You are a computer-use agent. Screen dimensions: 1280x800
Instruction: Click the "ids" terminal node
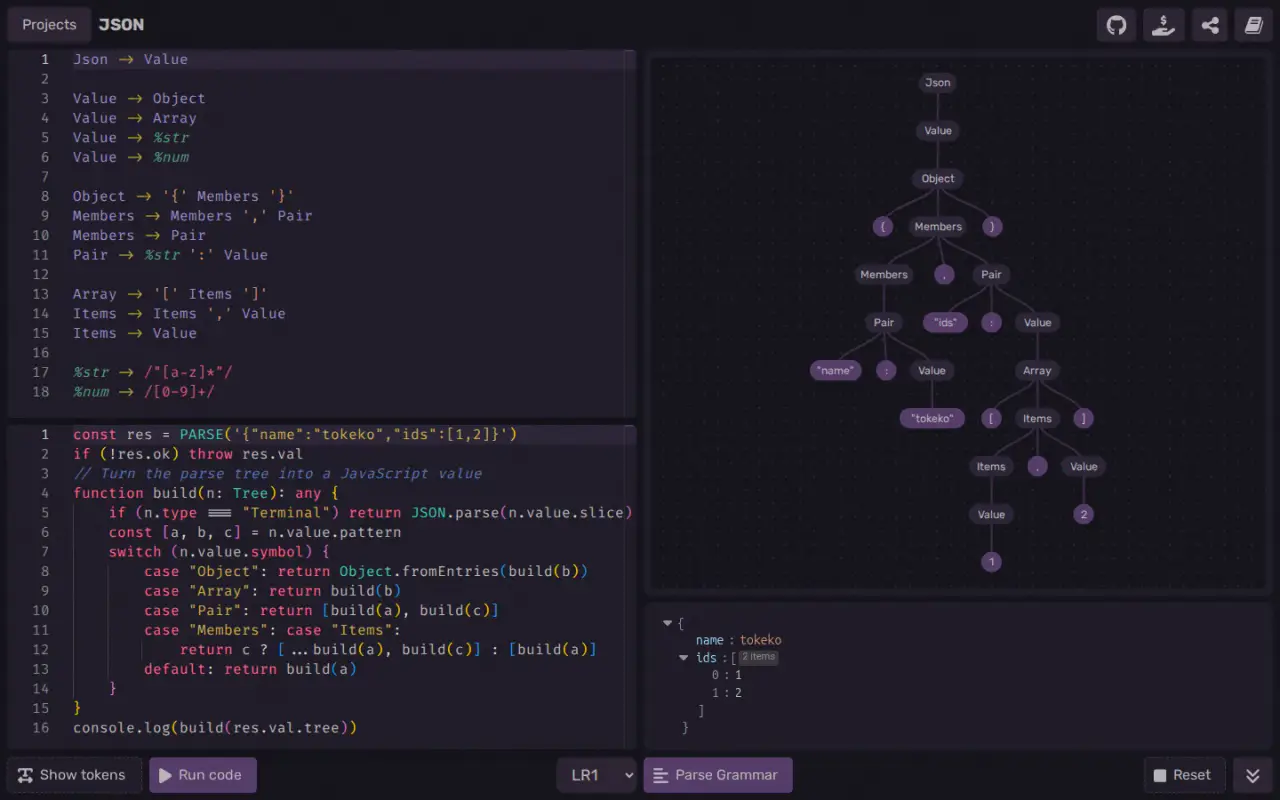[945, 323]
